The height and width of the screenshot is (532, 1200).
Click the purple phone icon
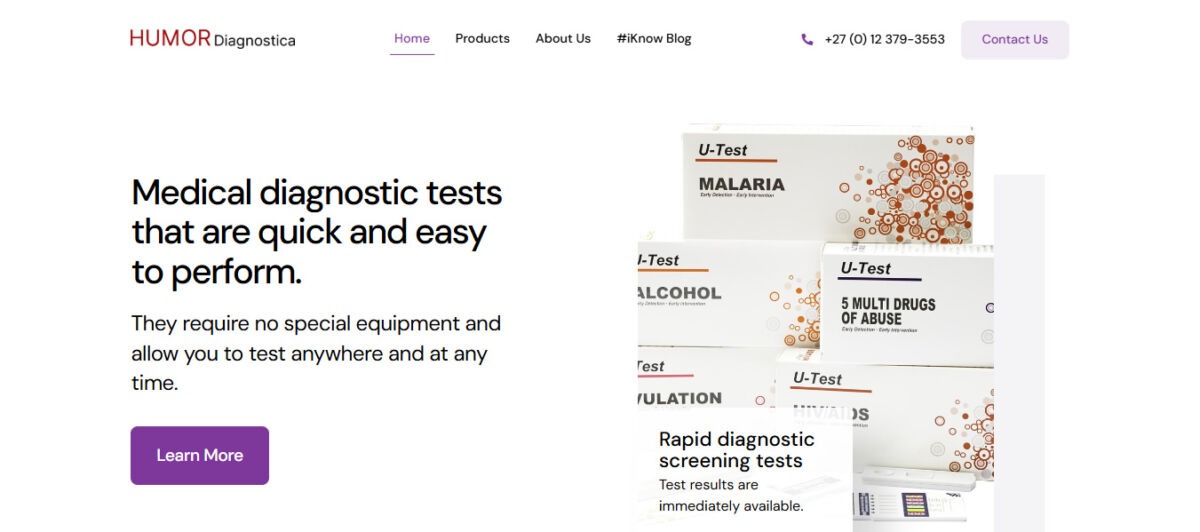(x=807, y=40)
